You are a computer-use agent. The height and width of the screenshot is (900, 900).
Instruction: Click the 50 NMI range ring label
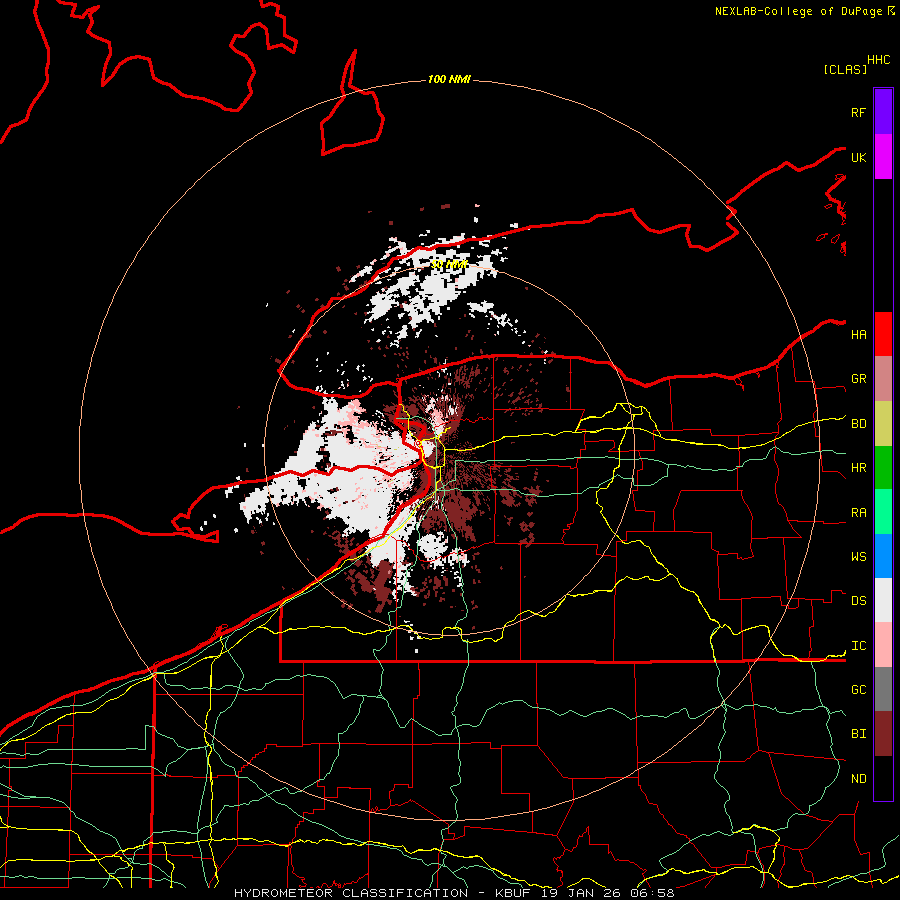449,264
